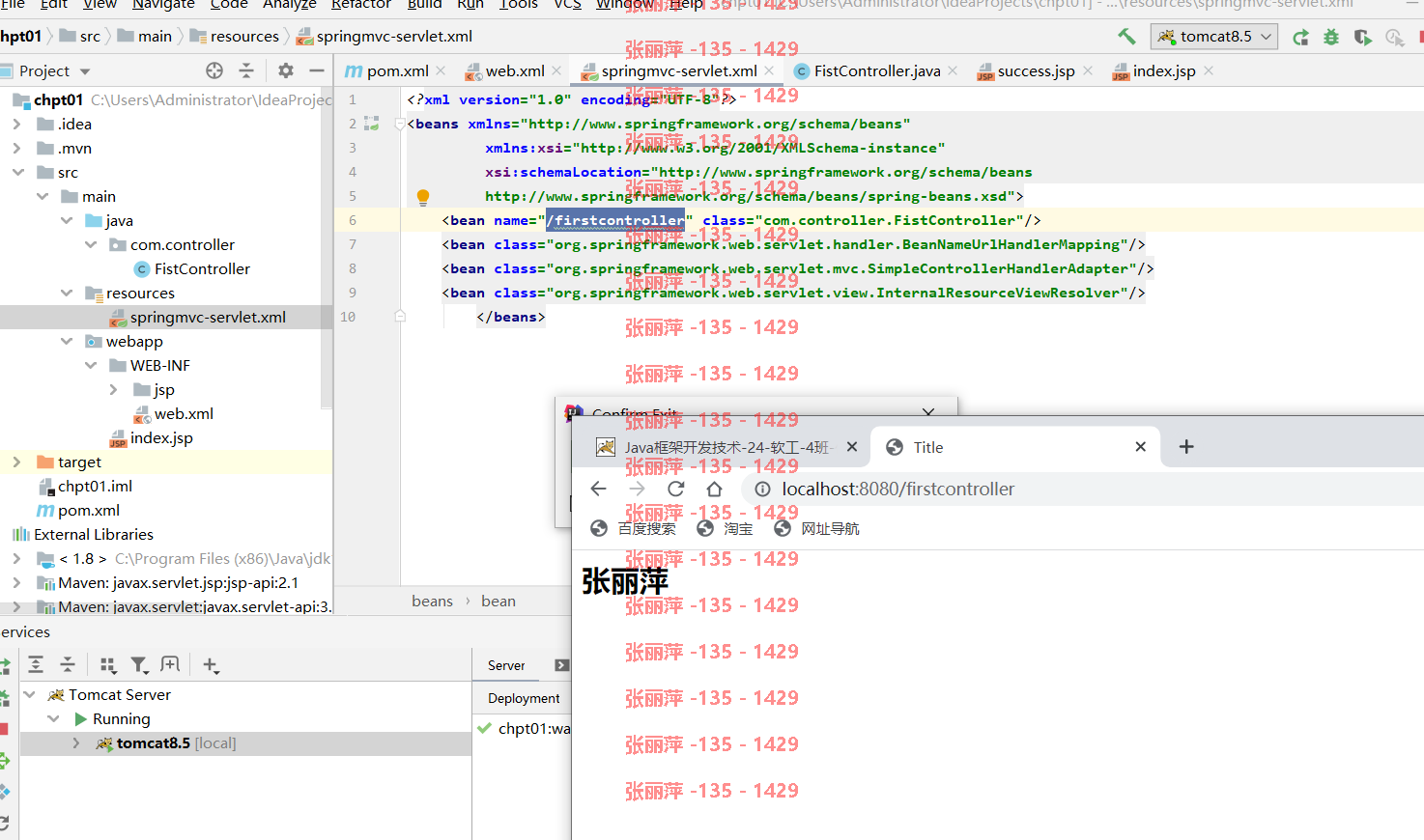Image resolution: width=1424 pixels, height=840 pixels.
Task: Click the 网址导航 bookmark
Action: 816,528
